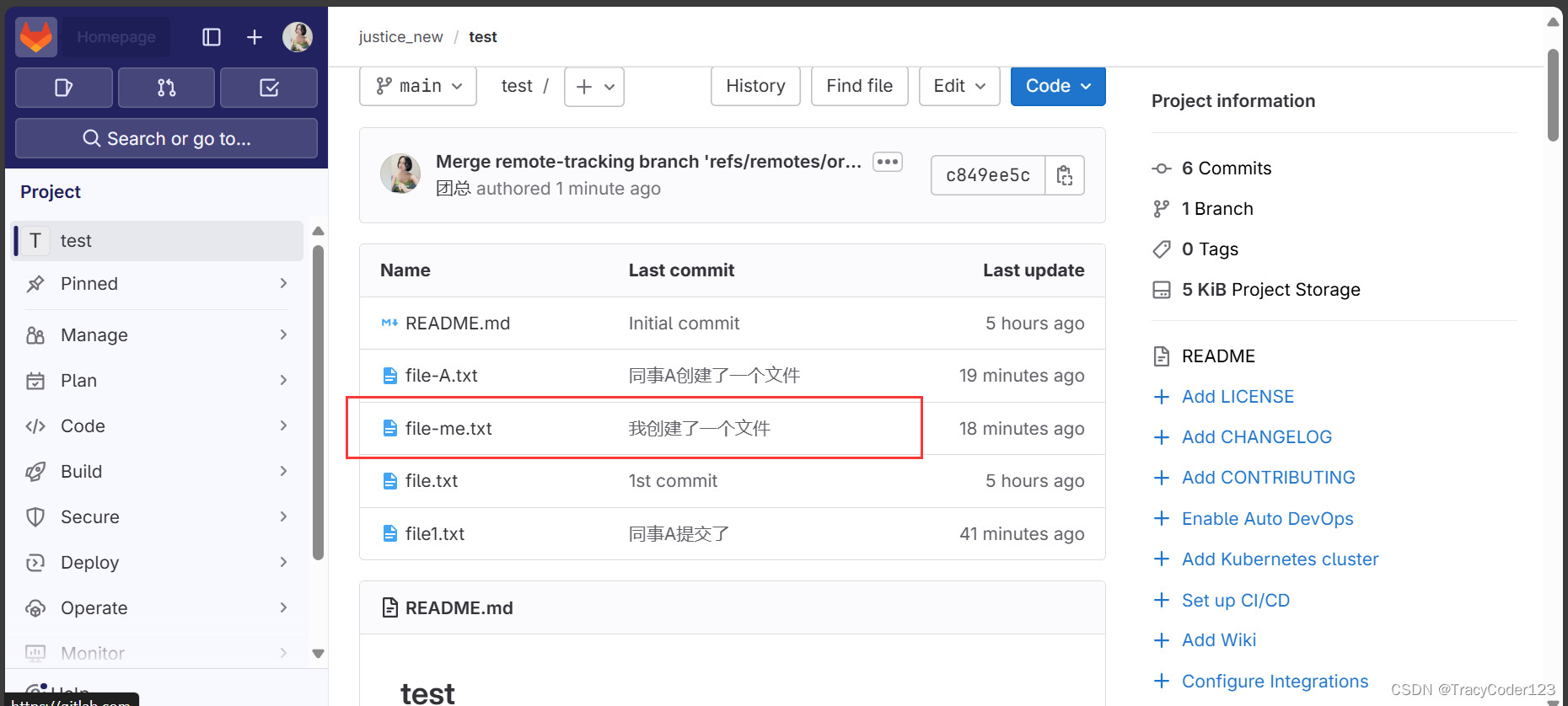
Task: Expand commit message ellipsis button
Action: coord(888,162)
